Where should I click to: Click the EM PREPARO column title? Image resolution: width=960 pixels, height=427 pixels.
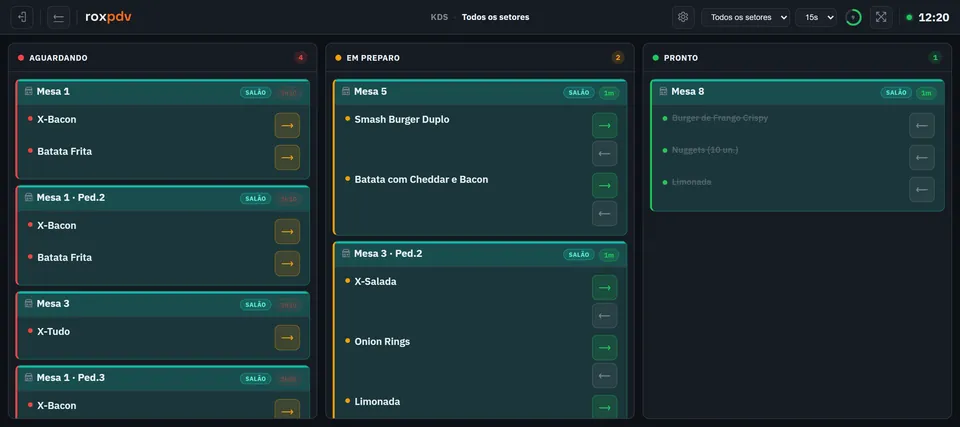373,58
